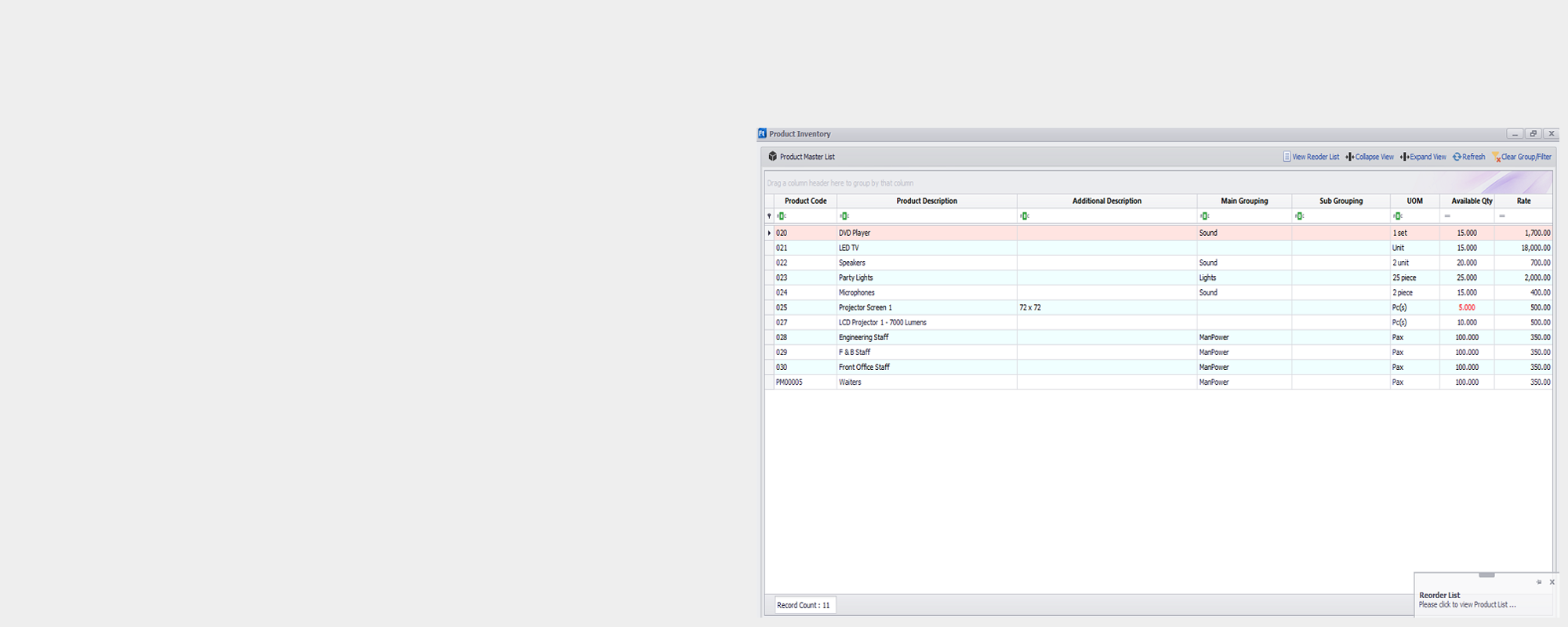
Task: Open equals filter operator for Available Qty
Action: click(x=1447, y=216)
